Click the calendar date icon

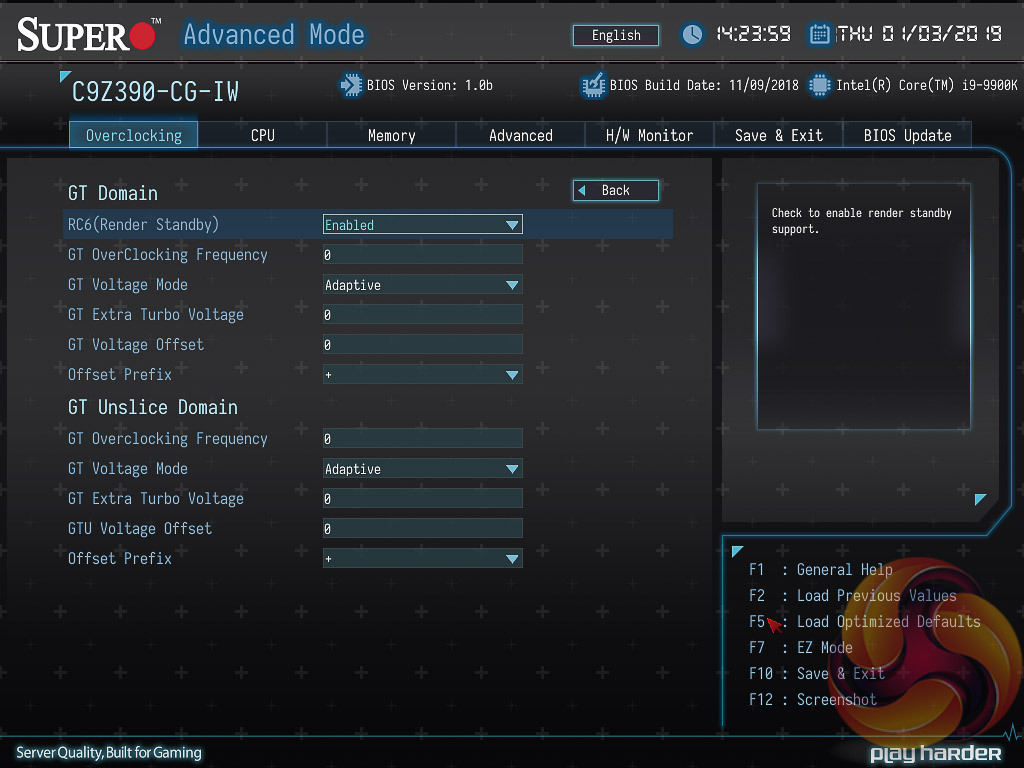click(x=819, y=34)
